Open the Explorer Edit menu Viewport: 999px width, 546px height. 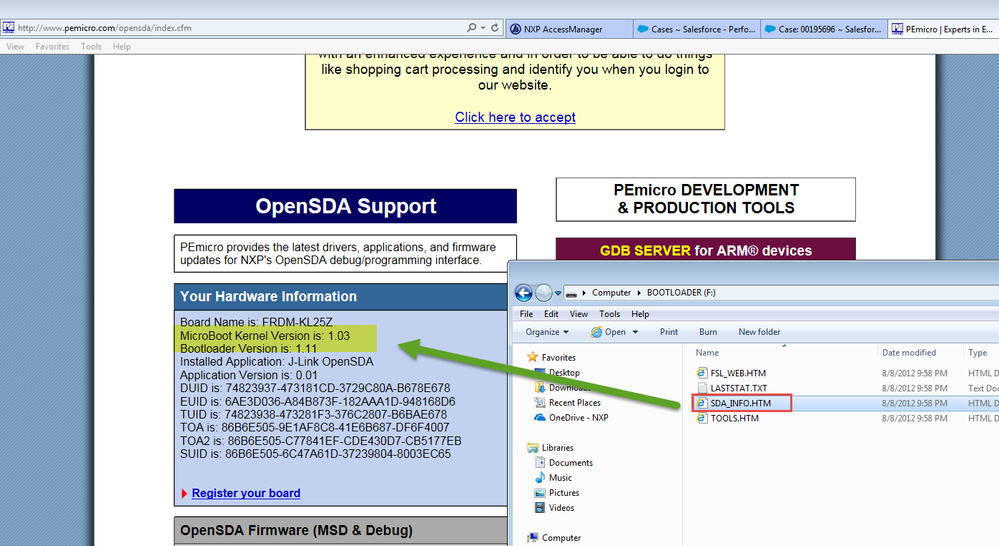click(551, 314)
